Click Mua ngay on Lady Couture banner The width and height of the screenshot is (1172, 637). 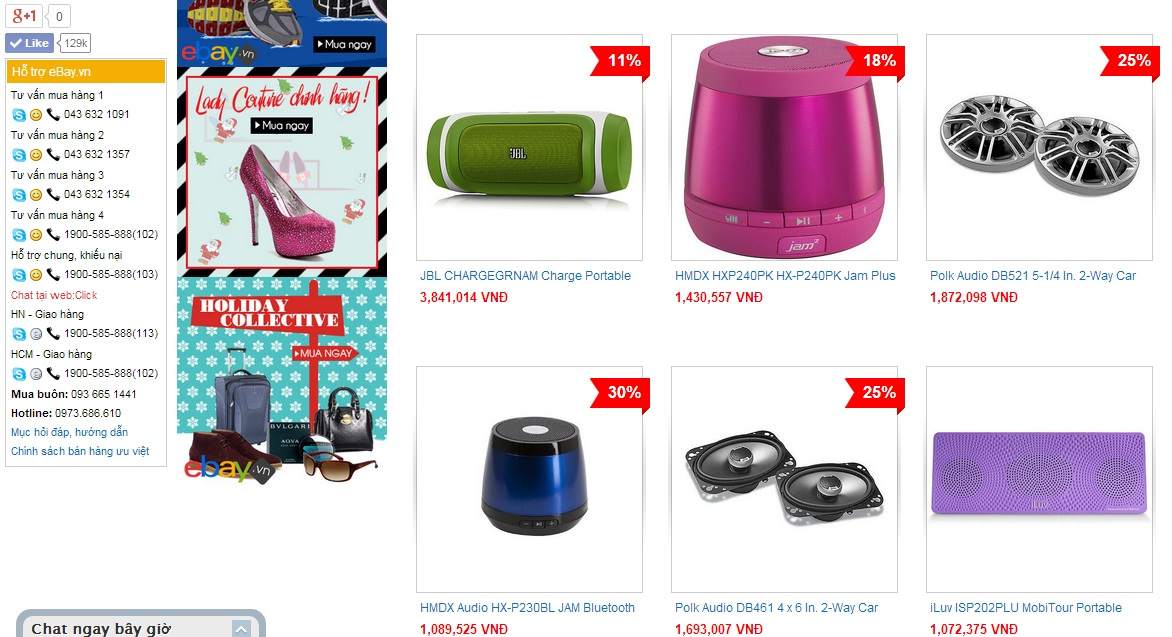281,126
